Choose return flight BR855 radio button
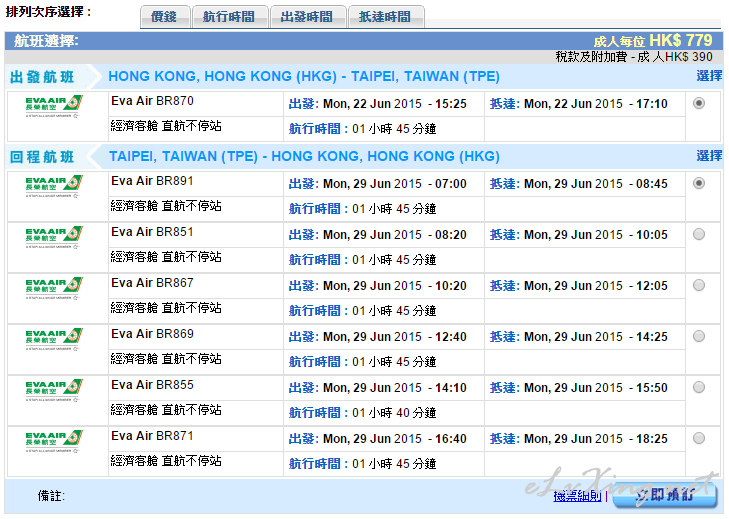Viewport: 729px width, 519px height. click(699, 387)
